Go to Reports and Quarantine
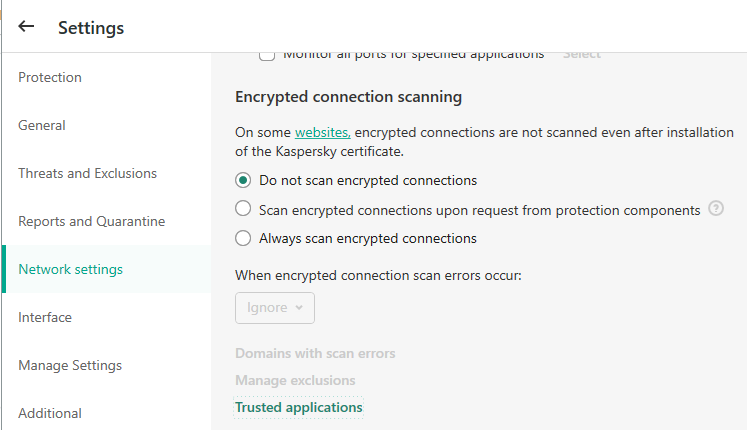 92,221
